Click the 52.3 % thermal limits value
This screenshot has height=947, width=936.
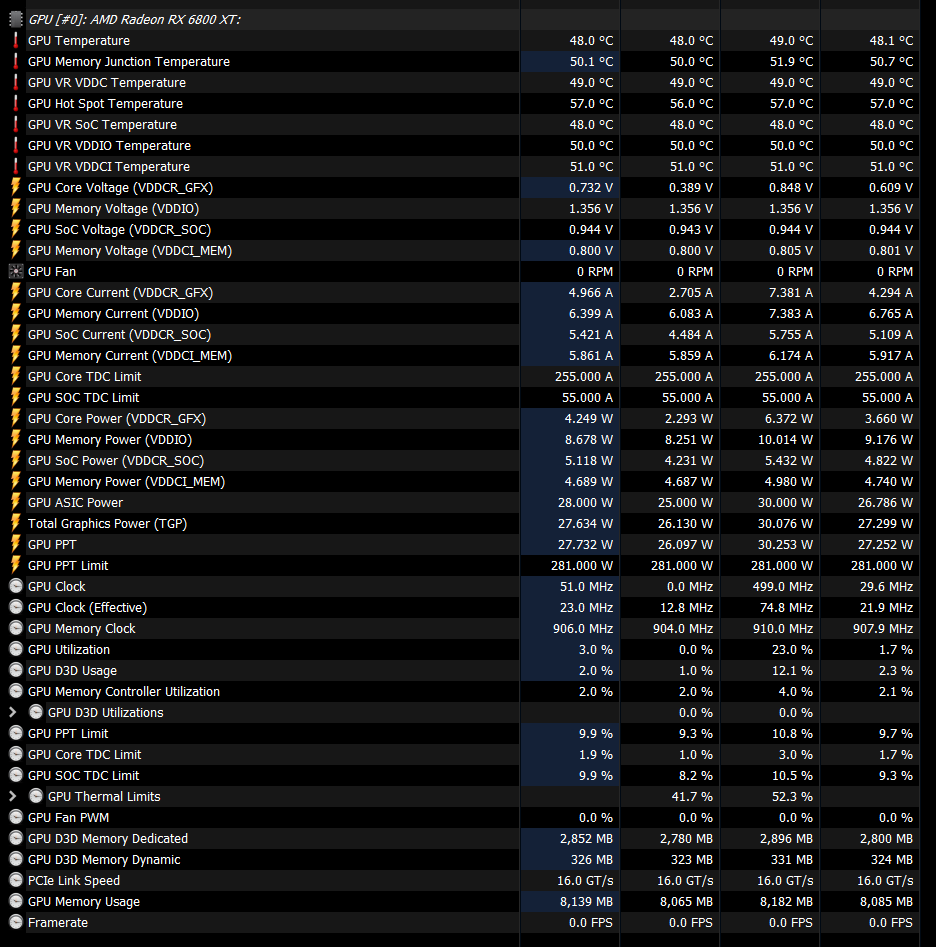point(792,797)
